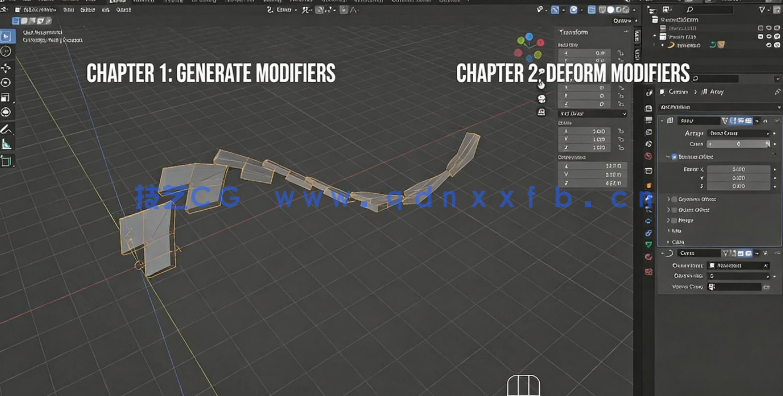Enable Constant Offset checkbox

[675, 199]
